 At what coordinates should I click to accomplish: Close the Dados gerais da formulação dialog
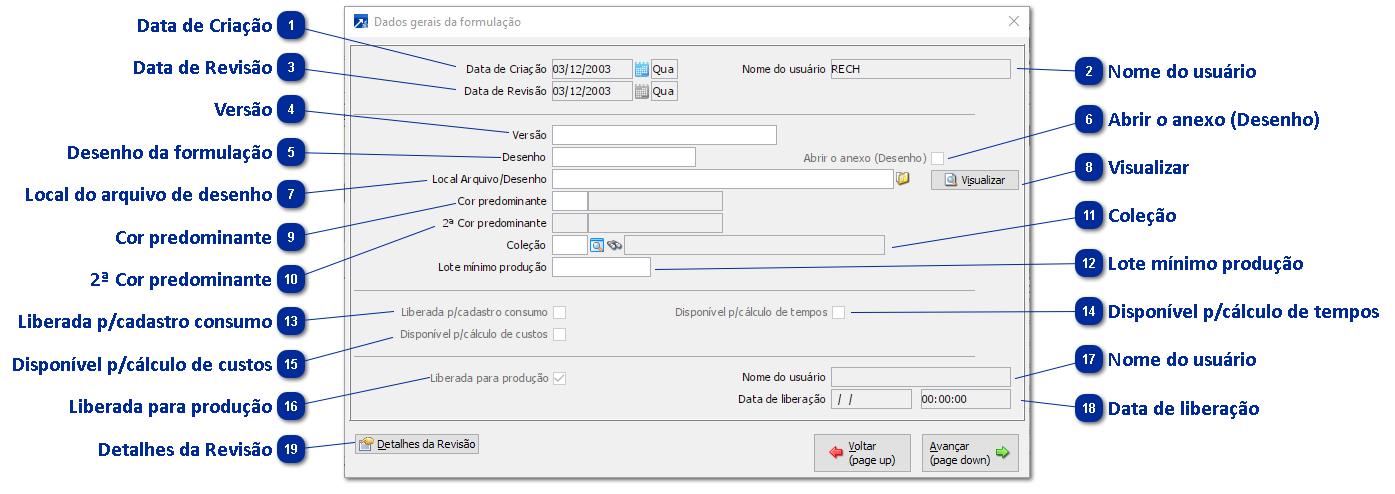1014,21
